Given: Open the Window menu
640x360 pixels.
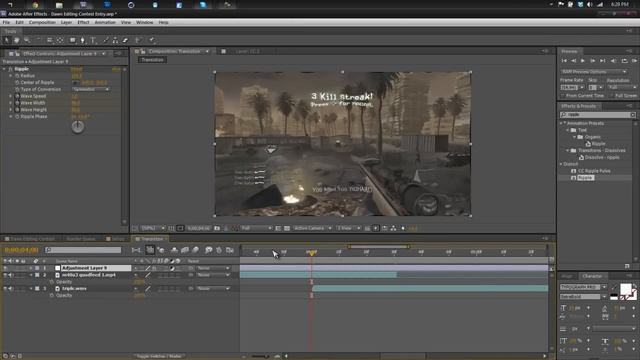Looking at the screenshot, I should pos(144,22).
